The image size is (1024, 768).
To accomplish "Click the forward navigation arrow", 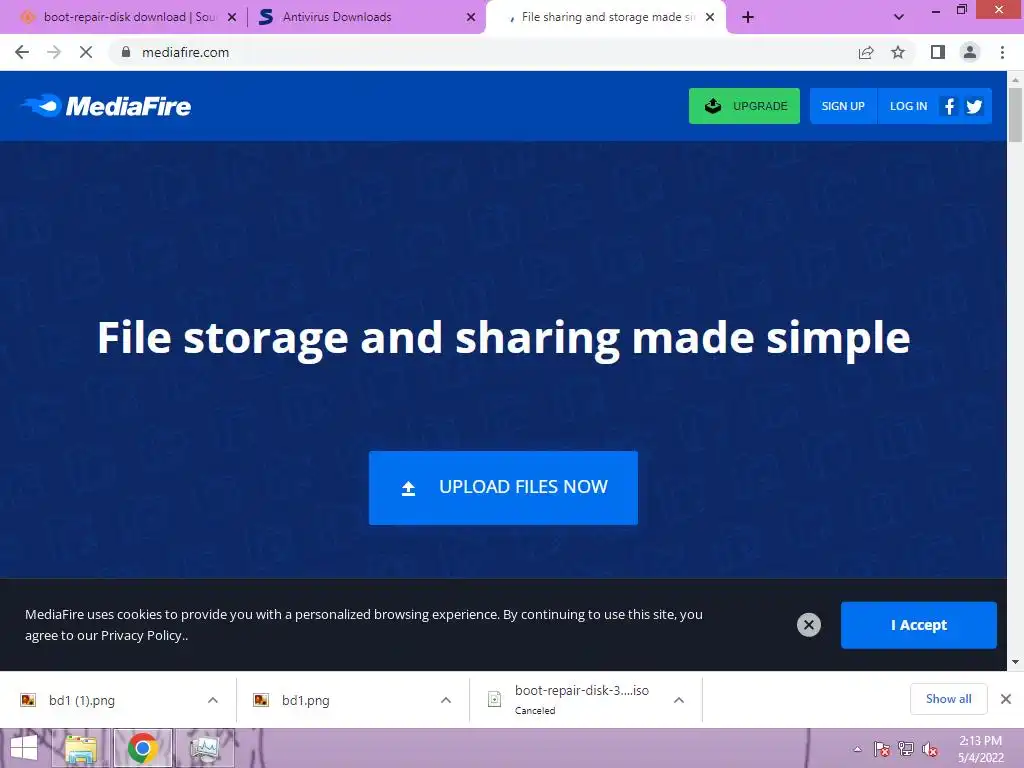I will [x=54, y=52].
